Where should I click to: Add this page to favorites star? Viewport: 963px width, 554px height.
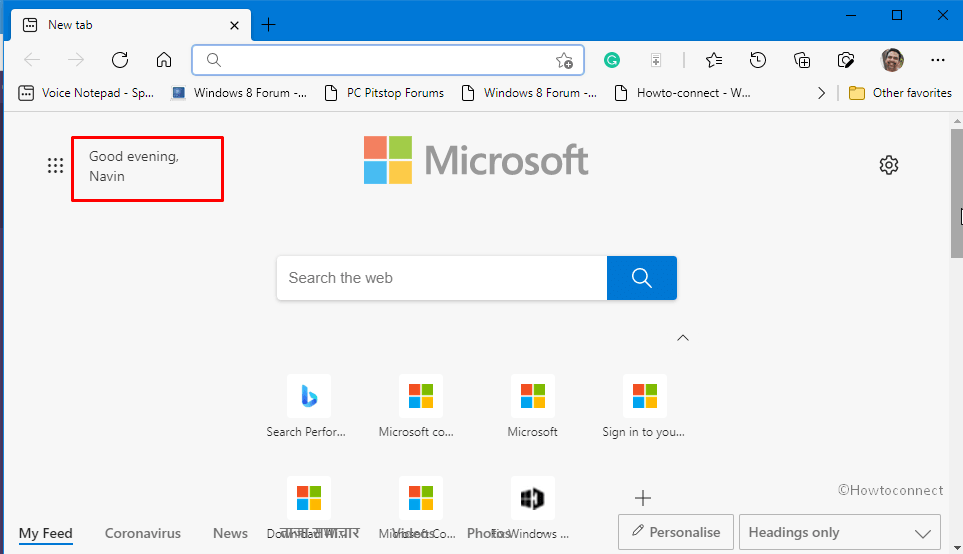point(564,60)
